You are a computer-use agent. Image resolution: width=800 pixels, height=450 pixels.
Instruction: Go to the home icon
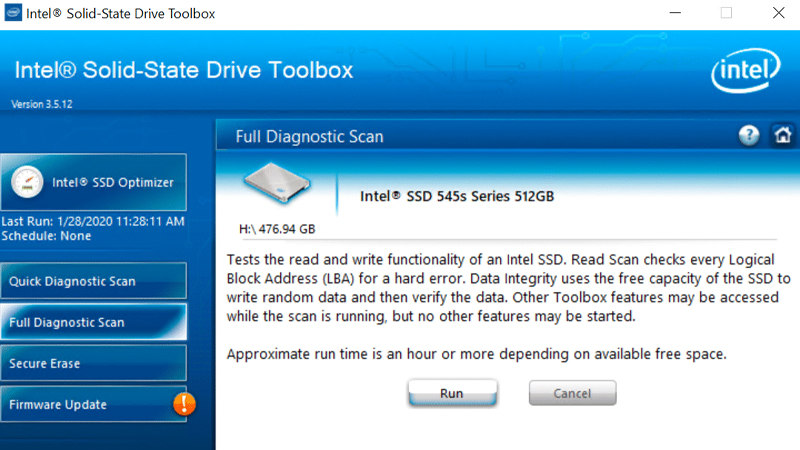783,135
